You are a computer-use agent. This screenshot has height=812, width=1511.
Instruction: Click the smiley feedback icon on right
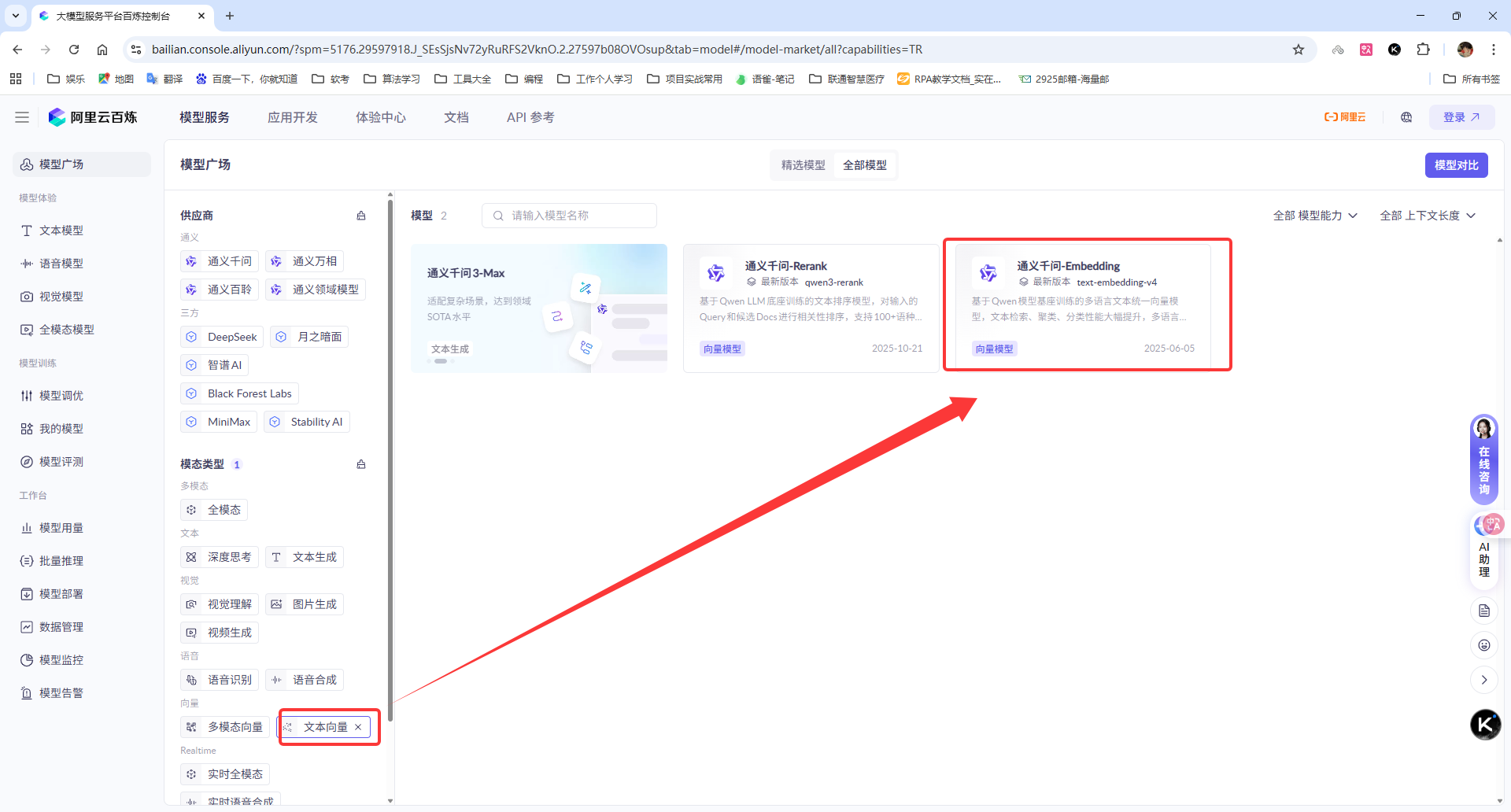pos(1484,645)
